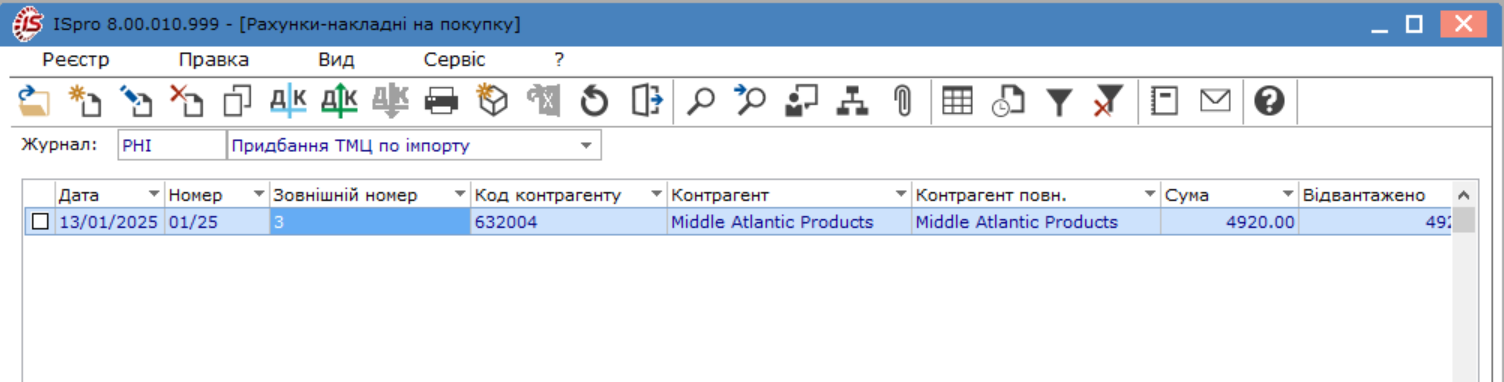Click the green ДК post-entries icon
The image size is (1504, 382).
(x=339, y=101)
